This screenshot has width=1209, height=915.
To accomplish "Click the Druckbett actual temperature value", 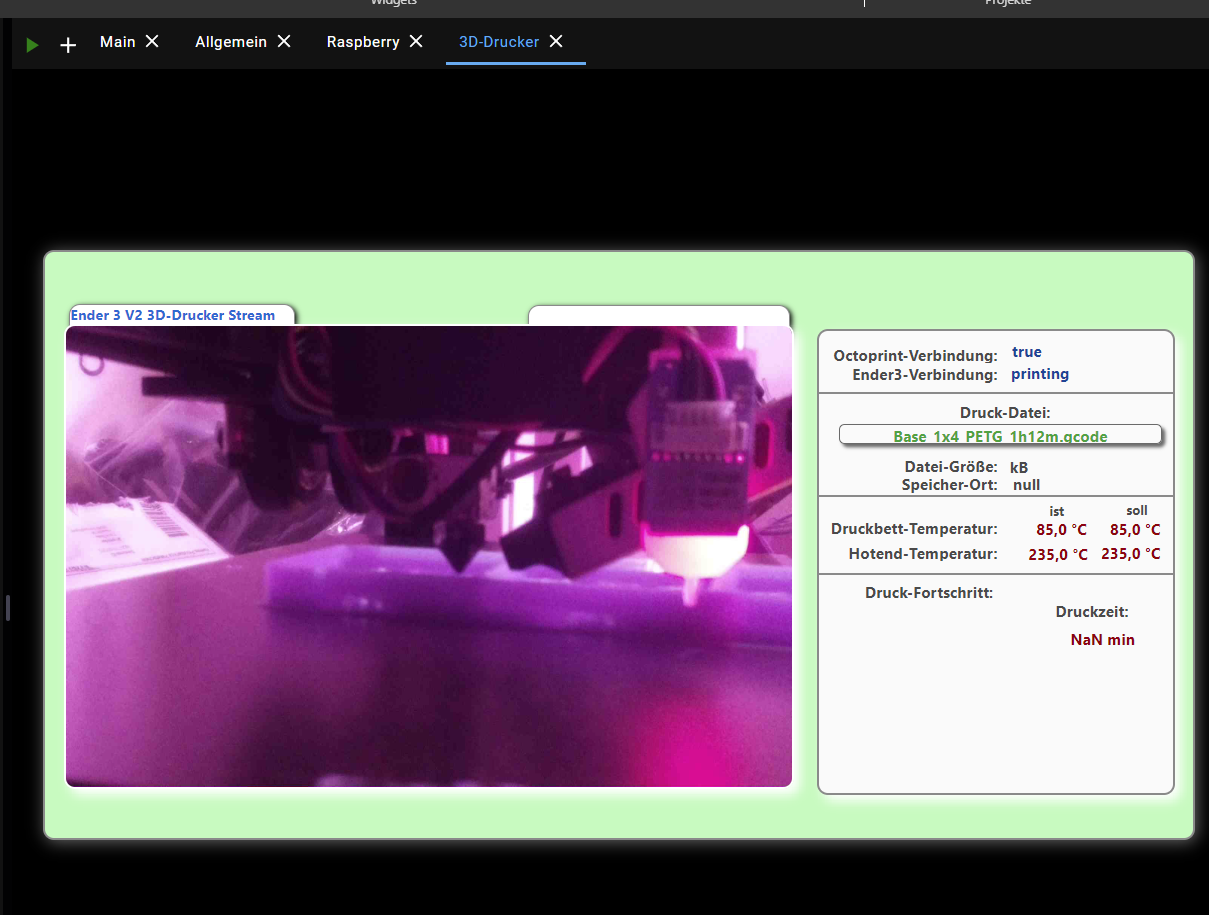I will [1061, 530].
